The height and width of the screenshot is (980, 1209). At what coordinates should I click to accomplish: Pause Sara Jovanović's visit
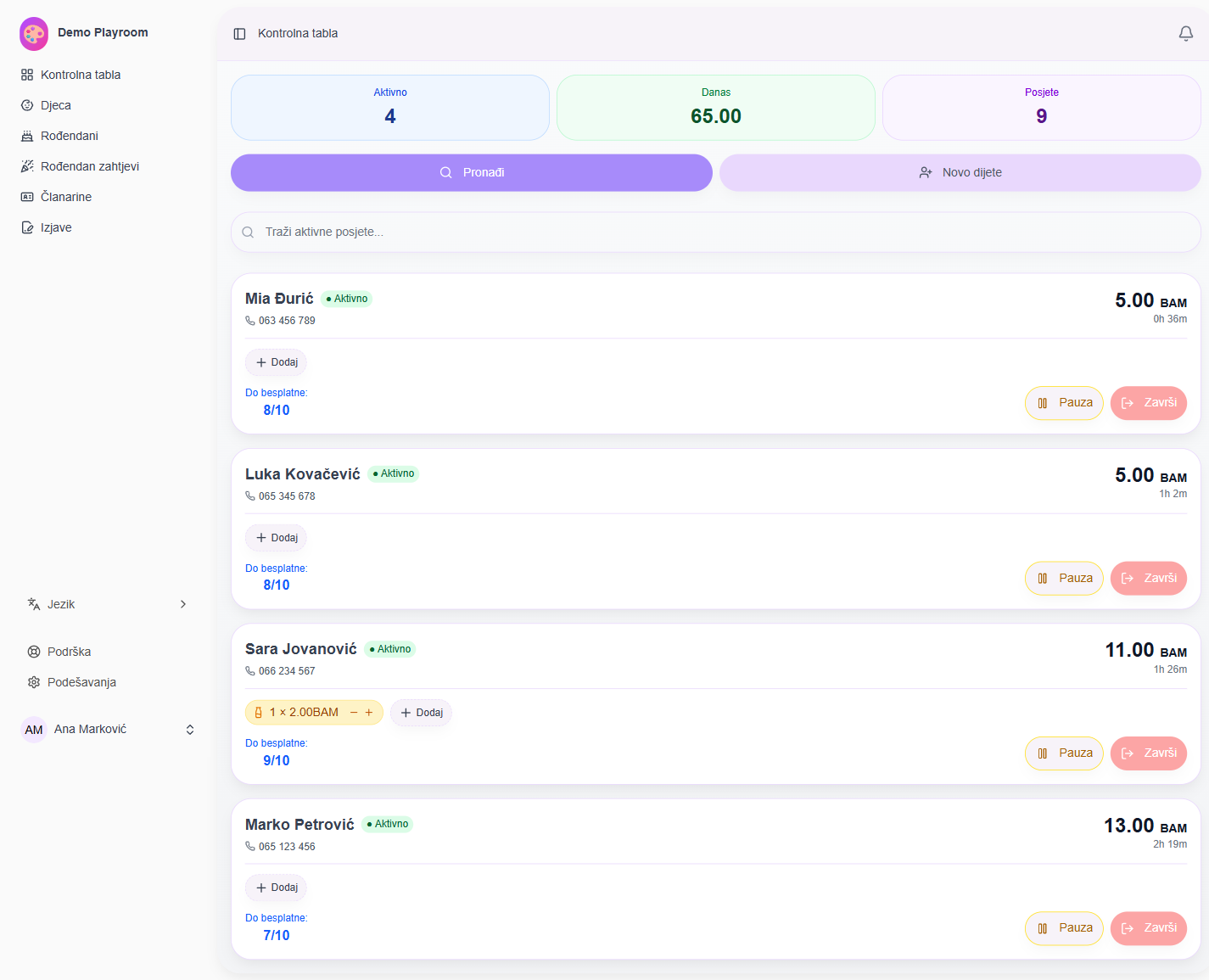(1064, 753)
